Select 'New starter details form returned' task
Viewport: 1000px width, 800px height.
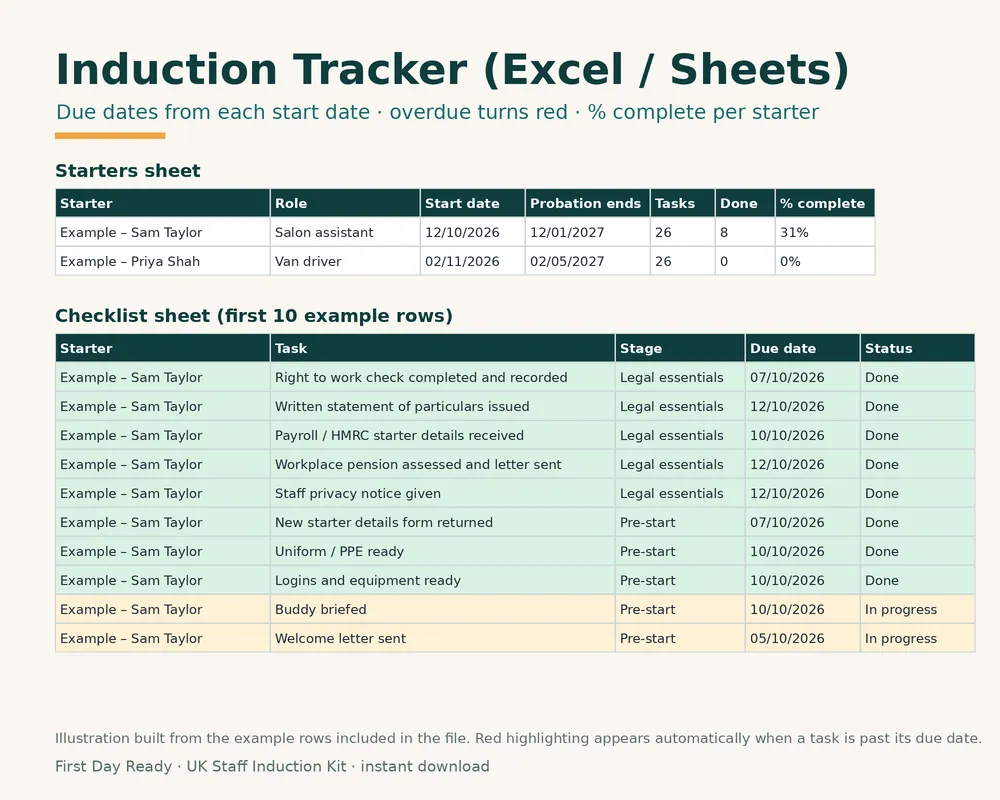click(x=443, y=522)
